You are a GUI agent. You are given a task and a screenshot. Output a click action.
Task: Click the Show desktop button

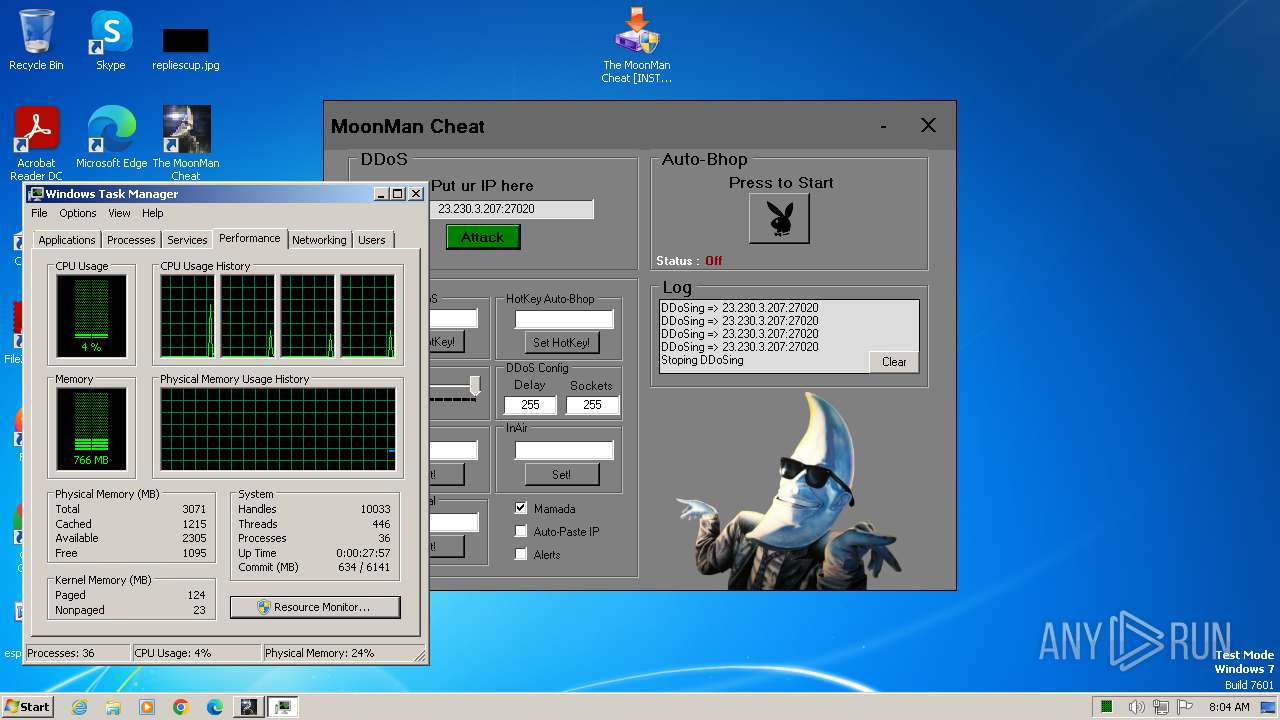point(1269,707)
